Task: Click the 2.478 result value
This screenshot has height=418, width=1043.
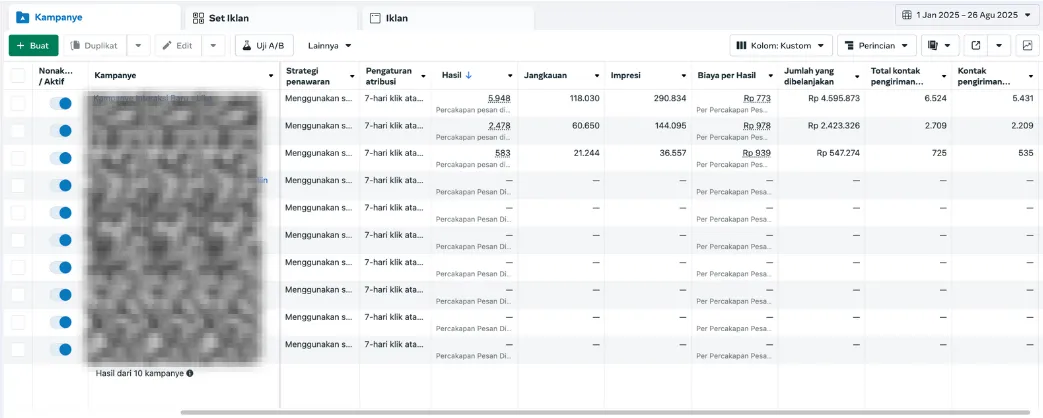Action: 499,126
